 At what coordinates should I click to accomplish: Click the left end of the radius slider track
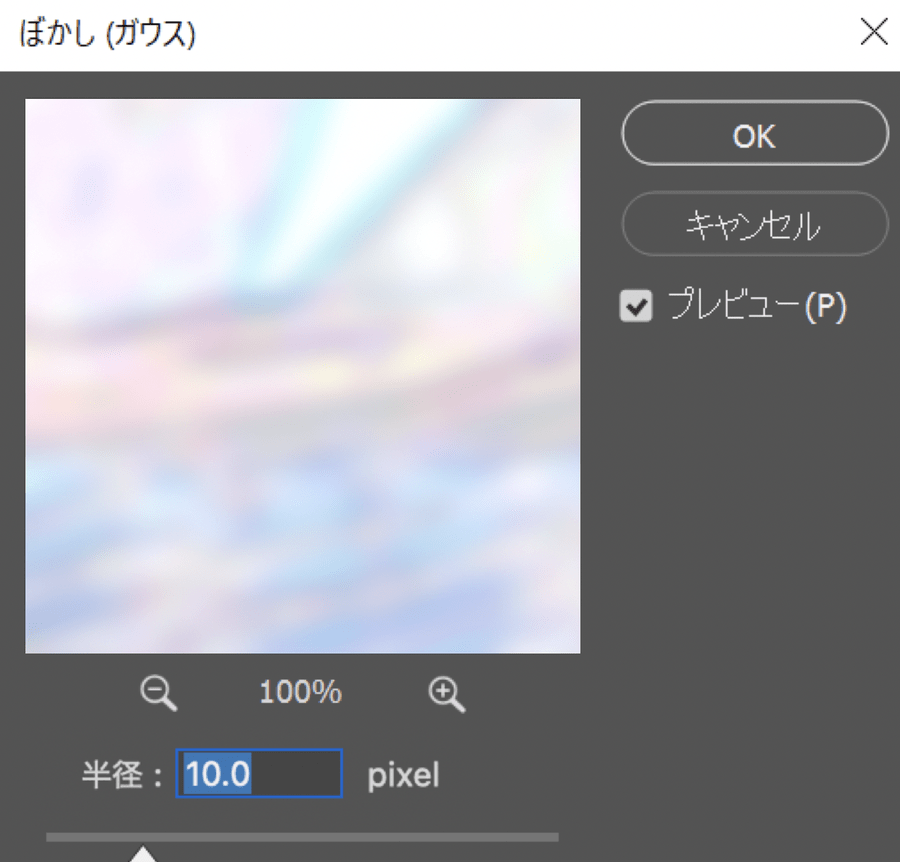pos(51,837)
